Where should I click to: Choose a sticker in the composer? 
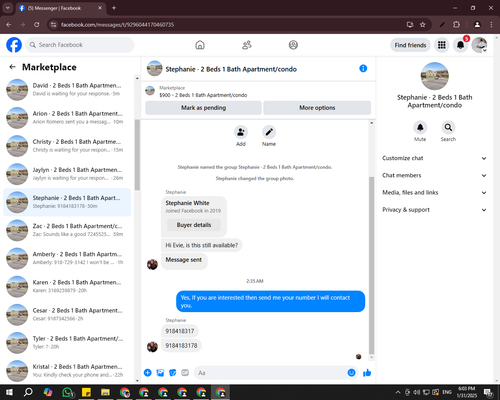[173, 373]
